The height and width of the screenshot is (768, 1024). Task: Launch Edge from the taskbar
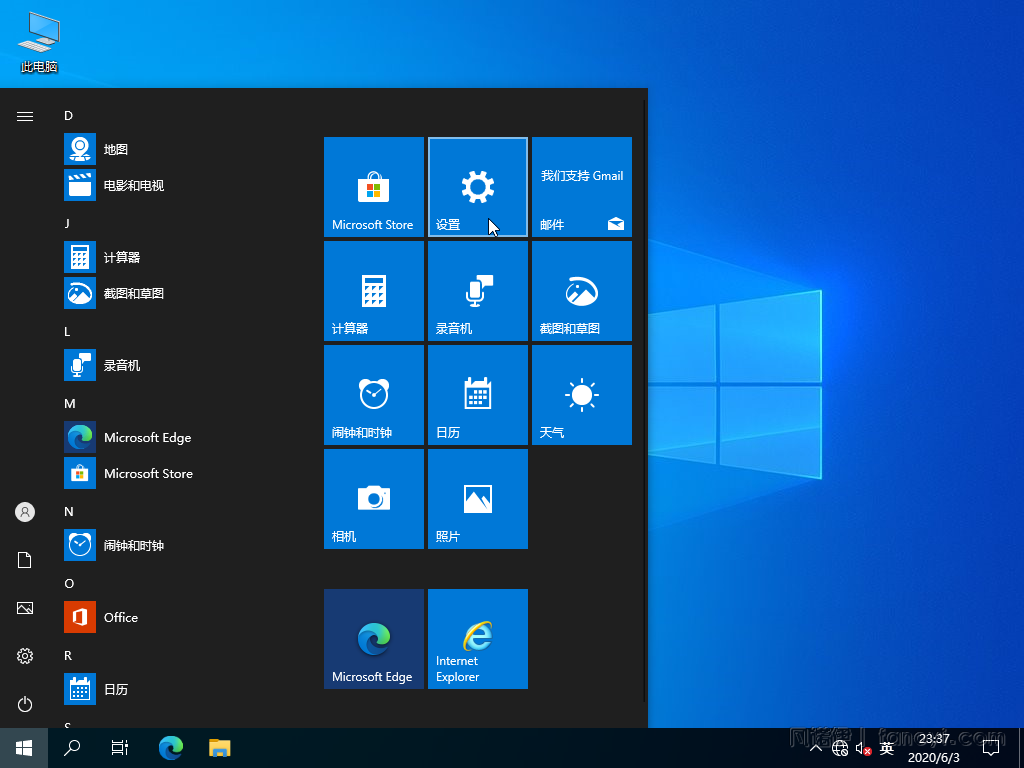click(x=171, y=748)
